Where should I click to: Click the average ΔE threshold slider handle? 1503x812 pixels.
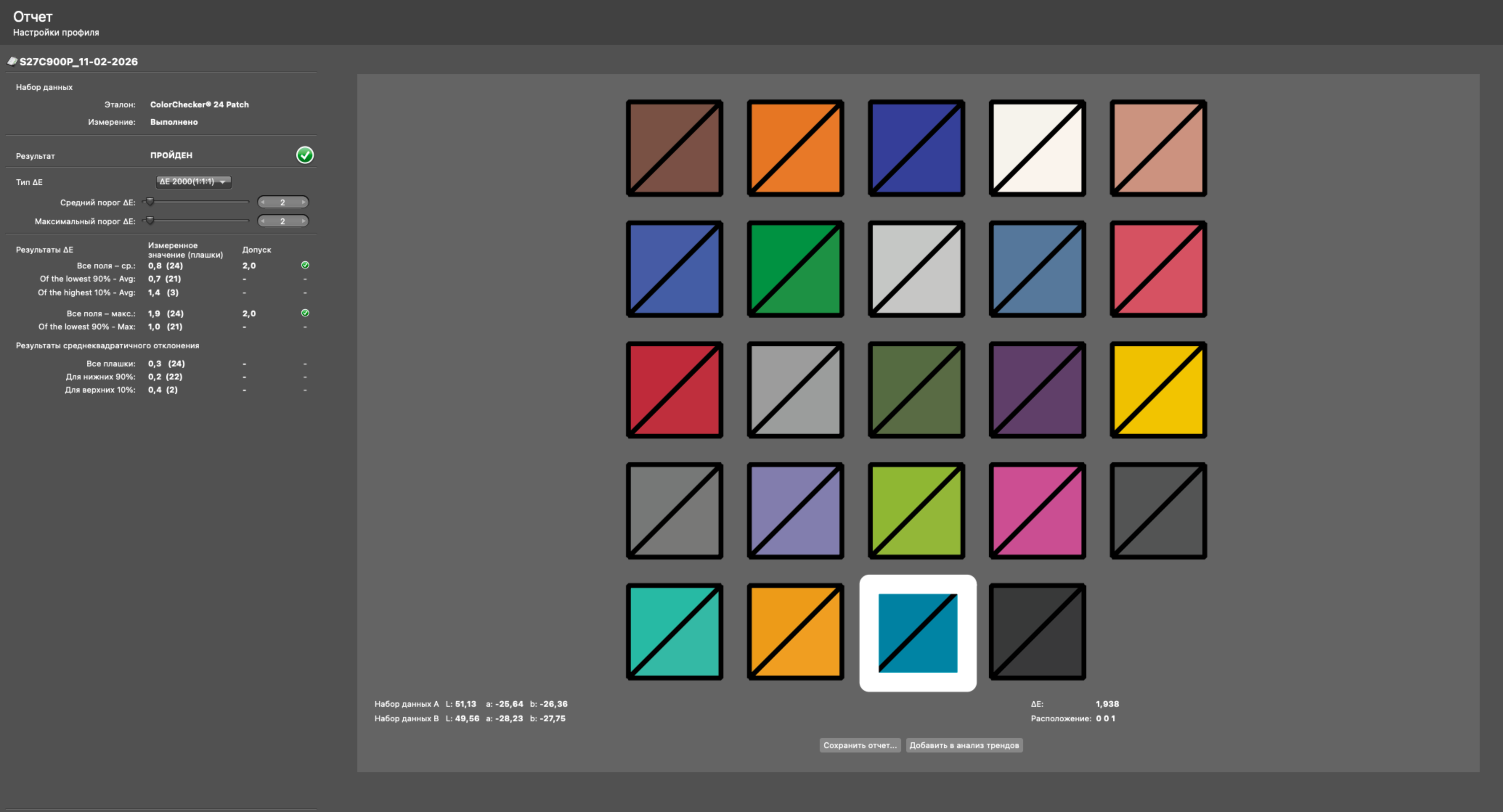click(x=150, y=202)
